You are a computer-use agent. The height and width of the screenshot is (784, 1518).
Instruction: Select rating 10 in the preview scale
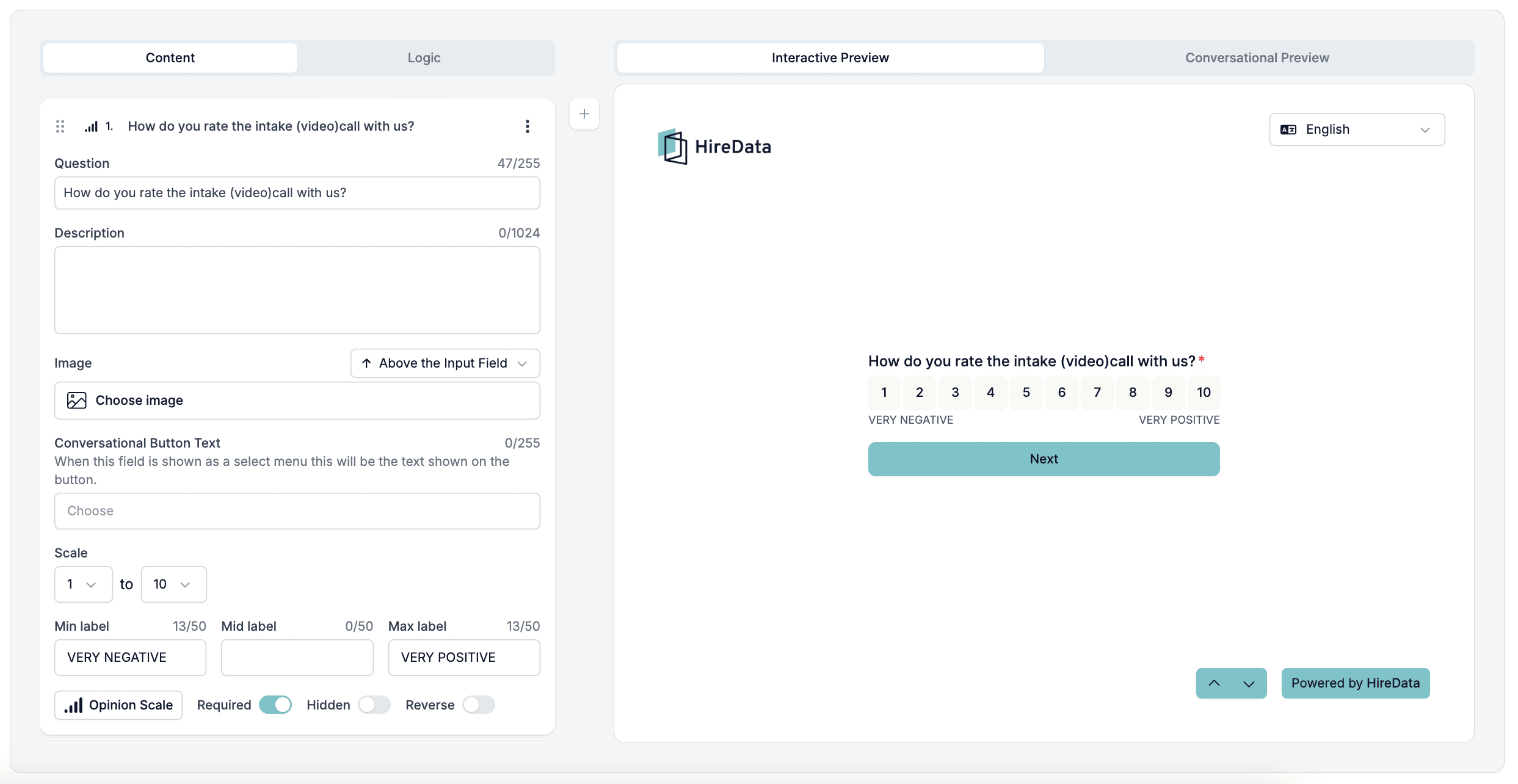tap(1204, 393)
